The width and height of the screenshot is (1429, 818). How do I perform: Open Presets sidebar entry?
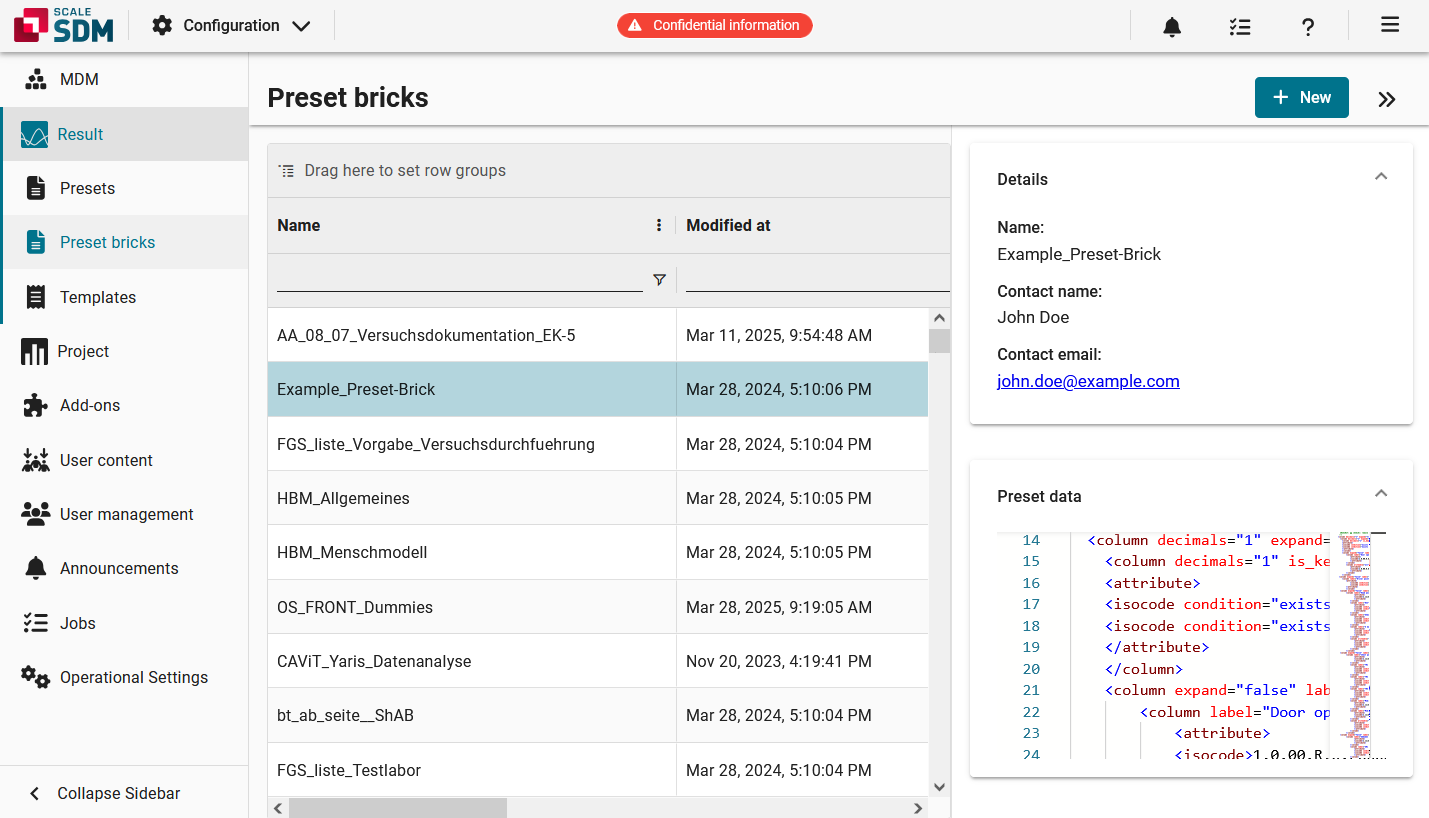pyautogui.click(x=124, y=188)
